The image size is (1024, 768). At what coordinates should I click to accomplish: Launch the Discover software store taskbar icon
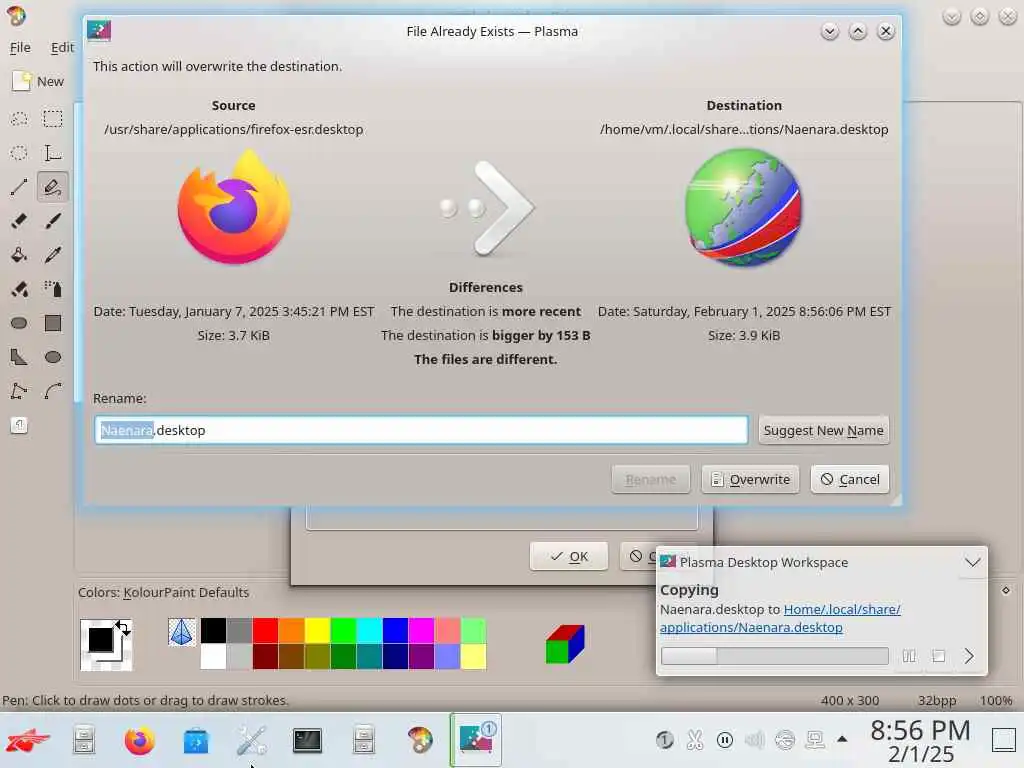coord(195,741)
